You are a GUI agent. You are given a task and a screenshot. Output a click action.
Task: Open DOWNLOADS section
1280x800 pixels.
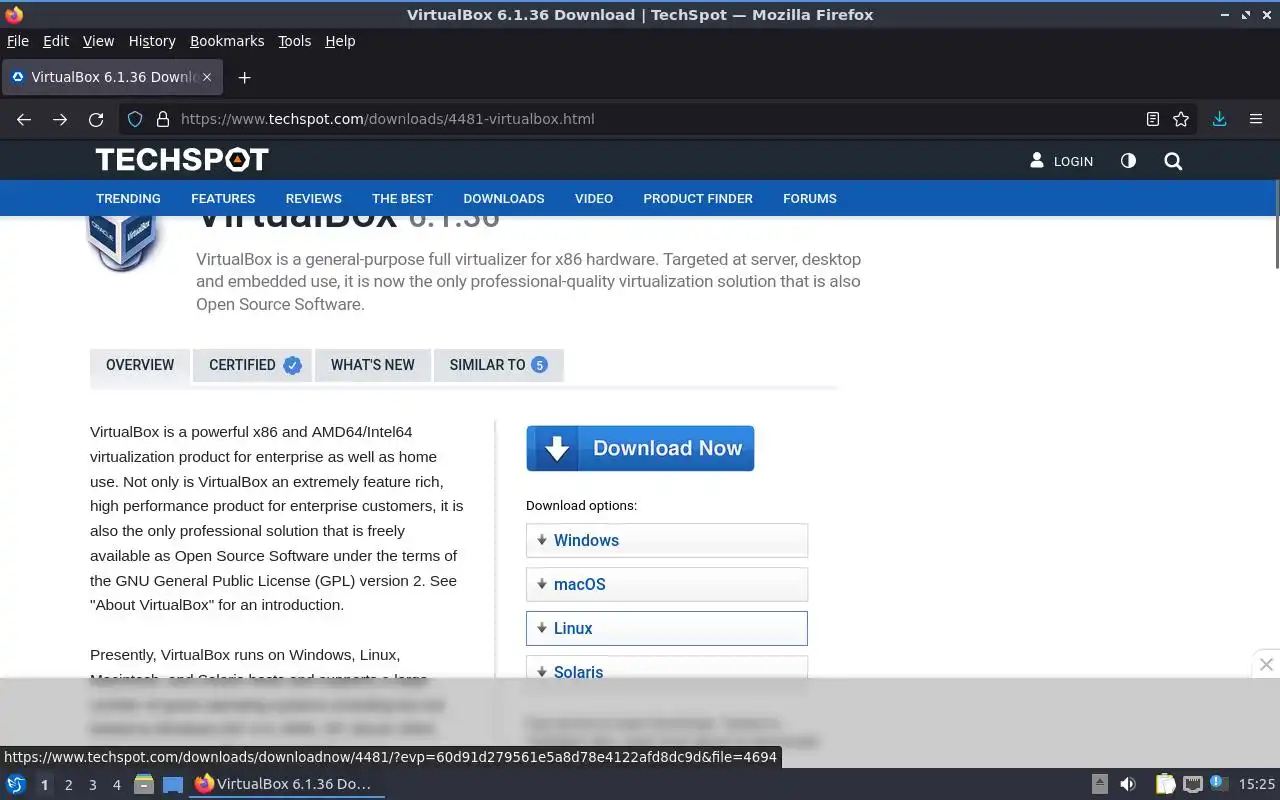click(x=504, y=198)
